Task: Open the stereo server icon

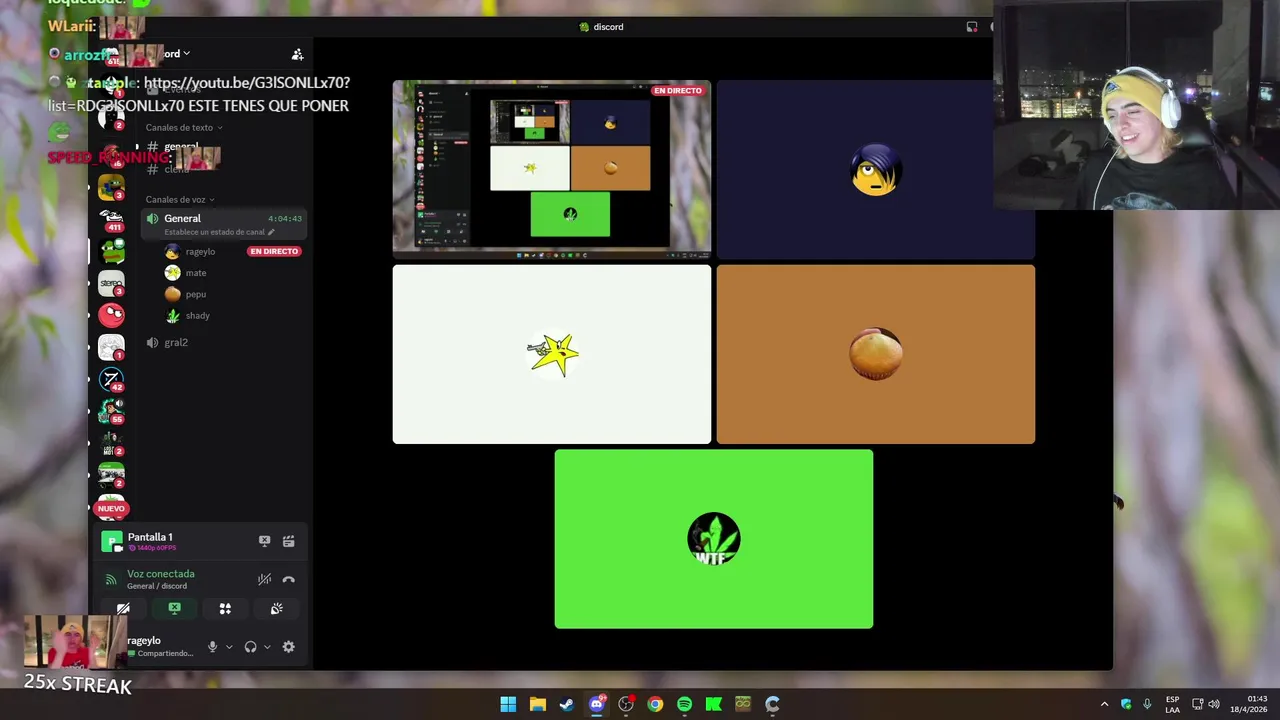Action: (x=111, y=283)
